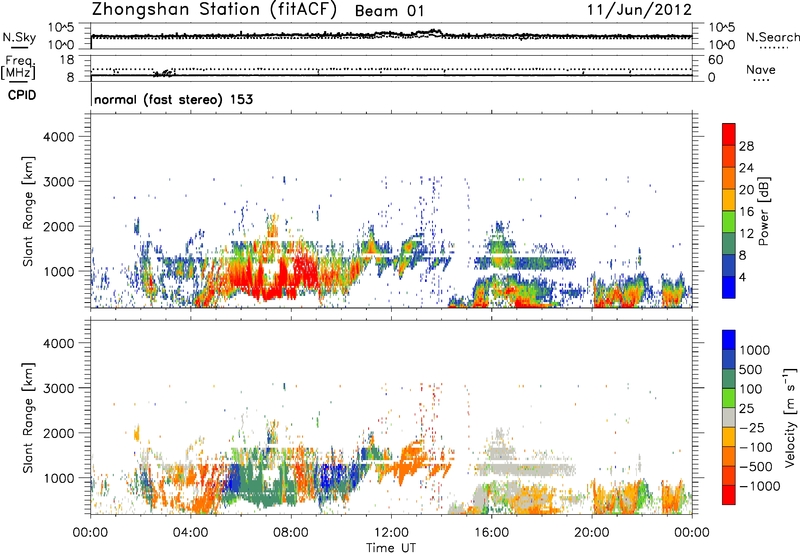The width and height of the screenshot is (800, 554).
Task: Click the 'Time UT' axis label
Action: 391,548
